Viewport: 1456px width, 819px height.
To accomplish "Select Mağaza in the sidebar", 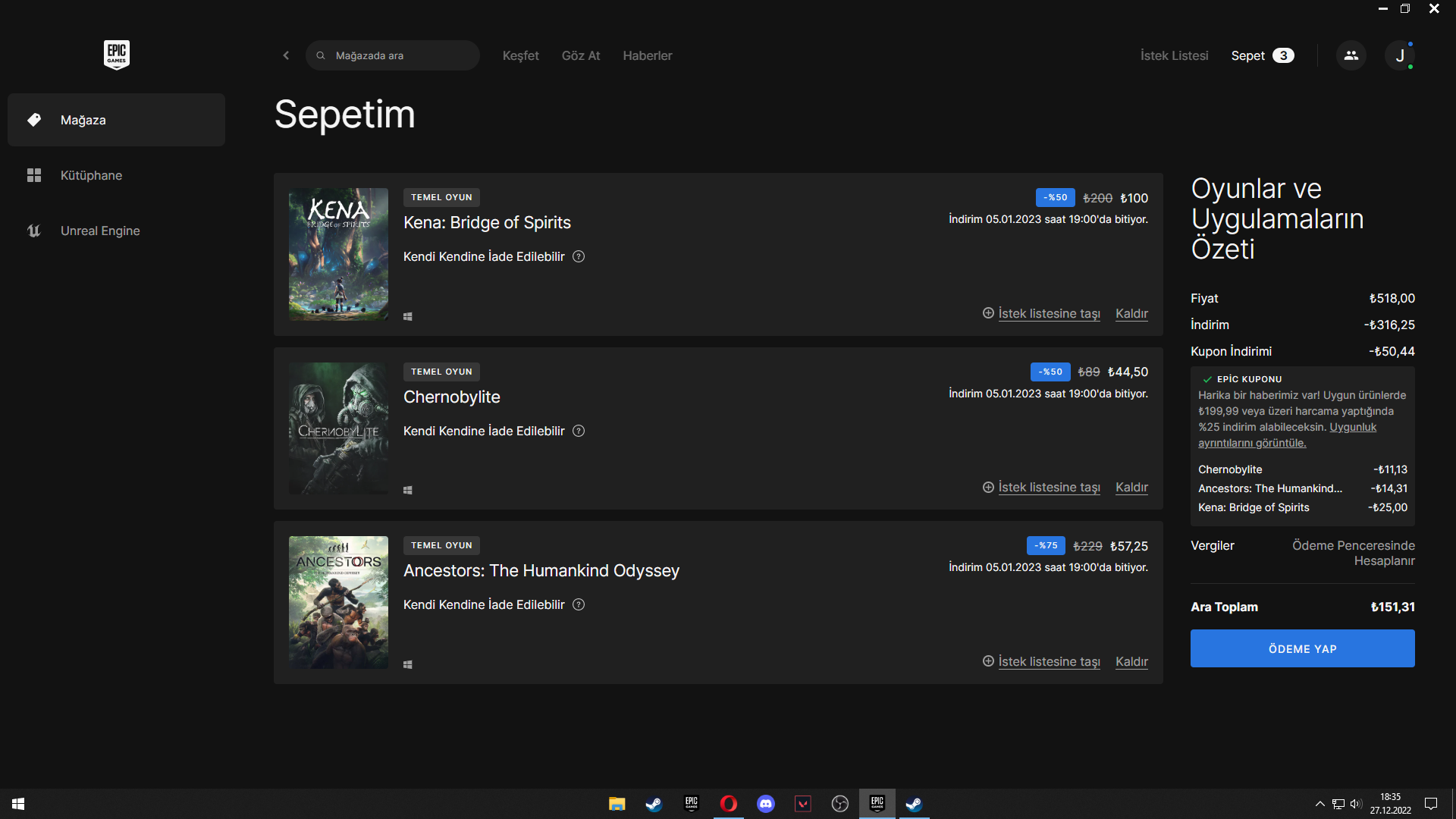I will pos(116,120).
